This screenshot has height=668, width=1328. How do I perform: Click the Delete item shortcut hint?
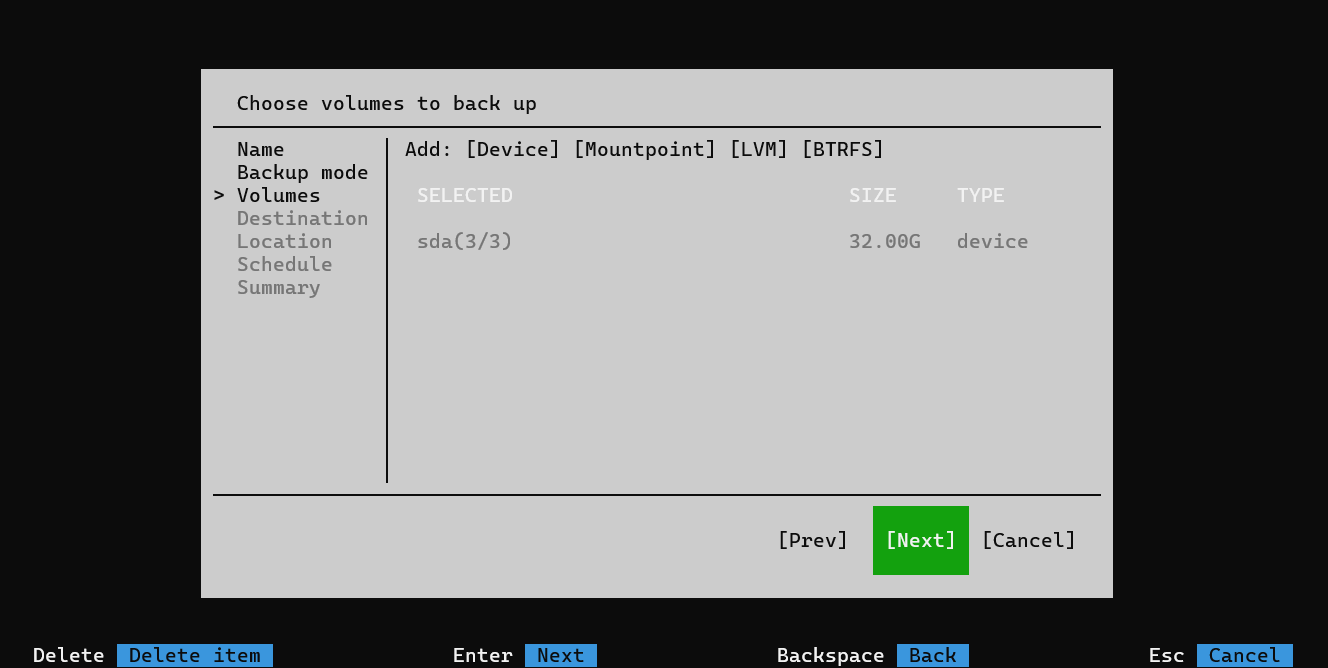(194, 655)
